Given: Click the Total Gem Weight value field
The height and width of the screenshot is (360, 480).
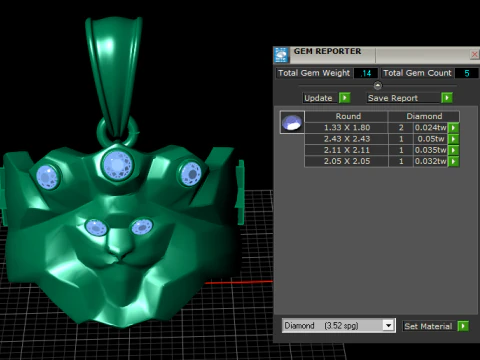Looking at the screenshot, I should [366, 73].
